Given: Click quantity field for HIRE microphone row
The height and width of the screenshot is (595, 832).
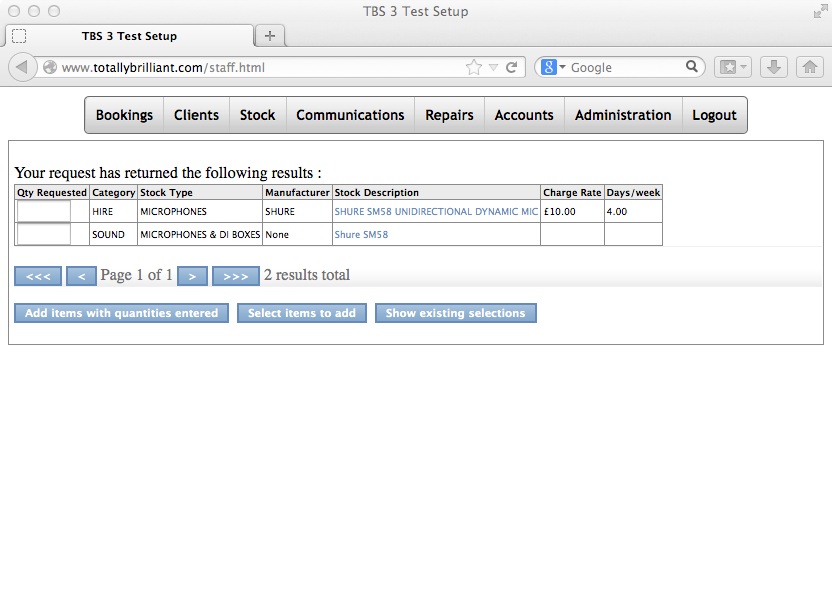Looking at the screenshot, I should [x=44, y=211].
